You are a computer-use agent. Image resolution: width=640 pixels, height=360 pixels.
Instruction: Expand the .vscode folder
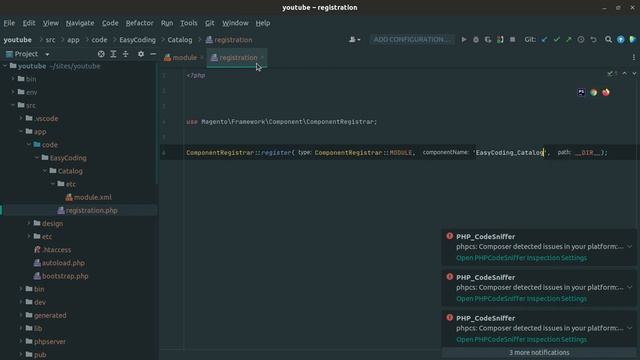click(21, 118)
